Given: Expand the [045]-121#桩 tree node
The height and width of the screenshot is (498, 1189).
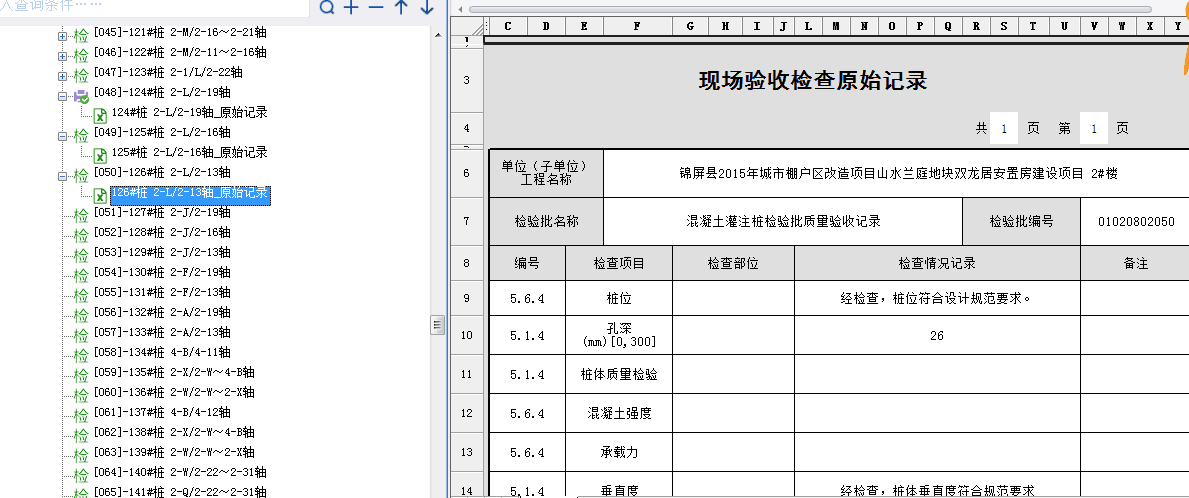Looking at the screenshot, I should pos(62,36).
